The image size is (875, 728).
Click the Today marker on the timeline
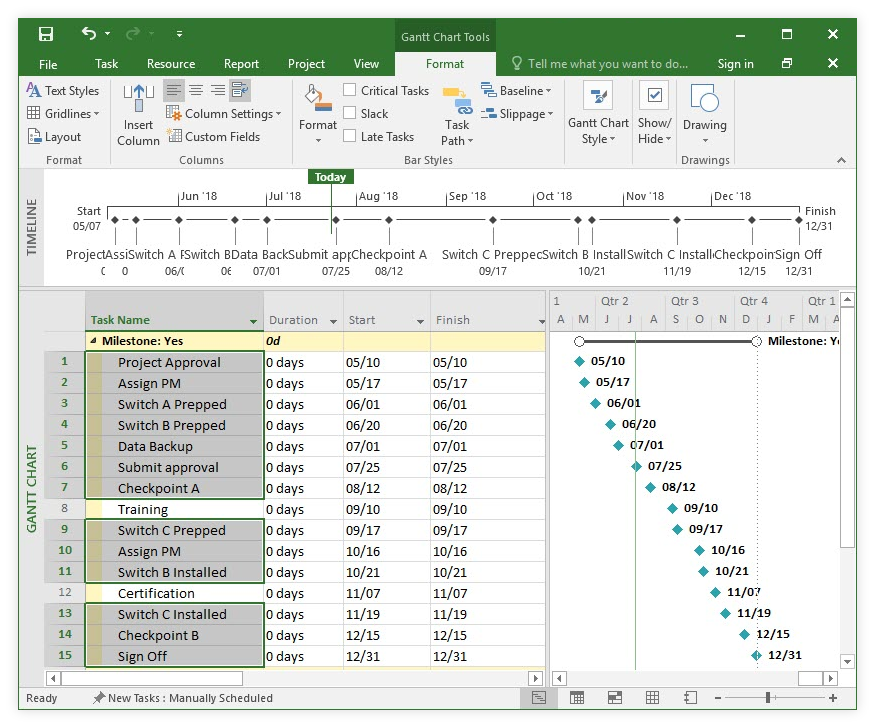pyautogui.click(x=330, y=177)
